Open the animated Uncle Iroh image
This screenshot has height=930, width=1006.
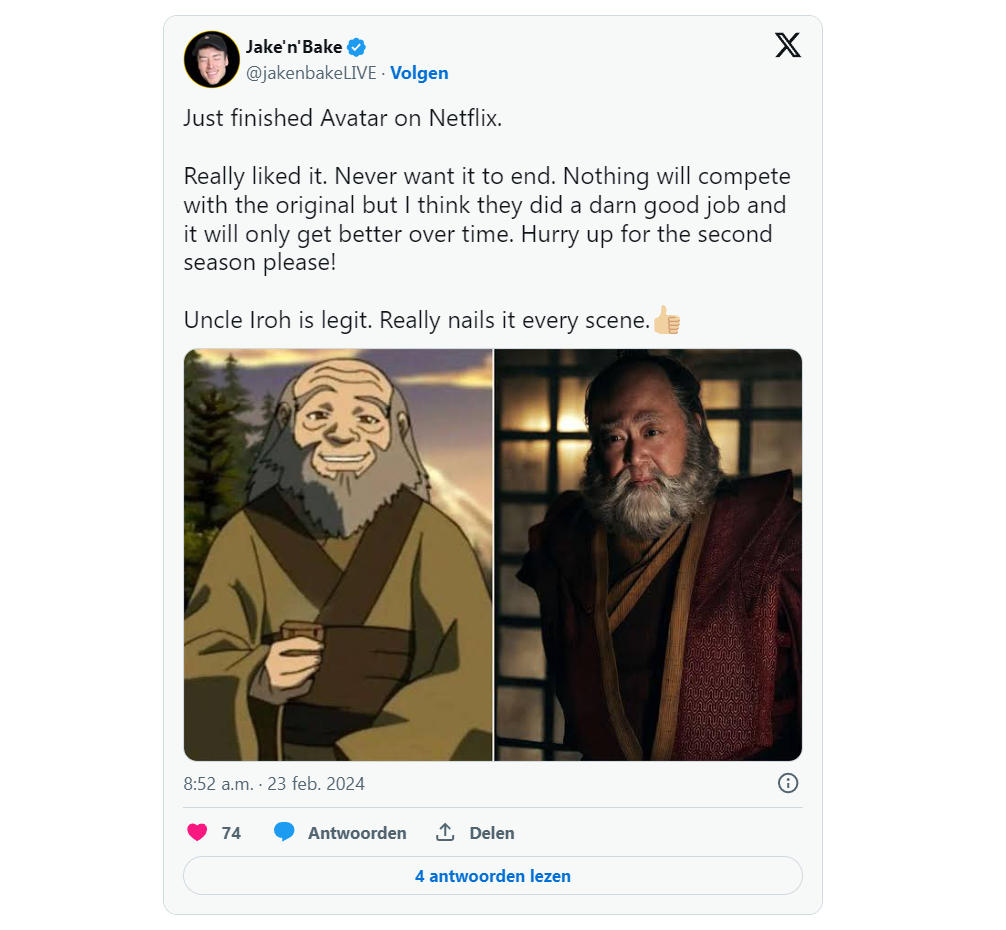(x=338, y=555)
